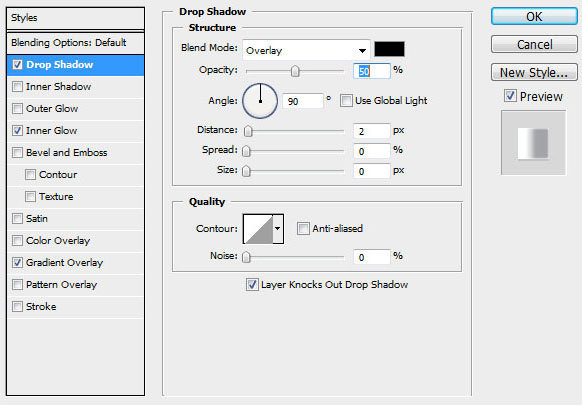
Task: Select the Pattern Overlay style row
Action: tap(75, 285)
